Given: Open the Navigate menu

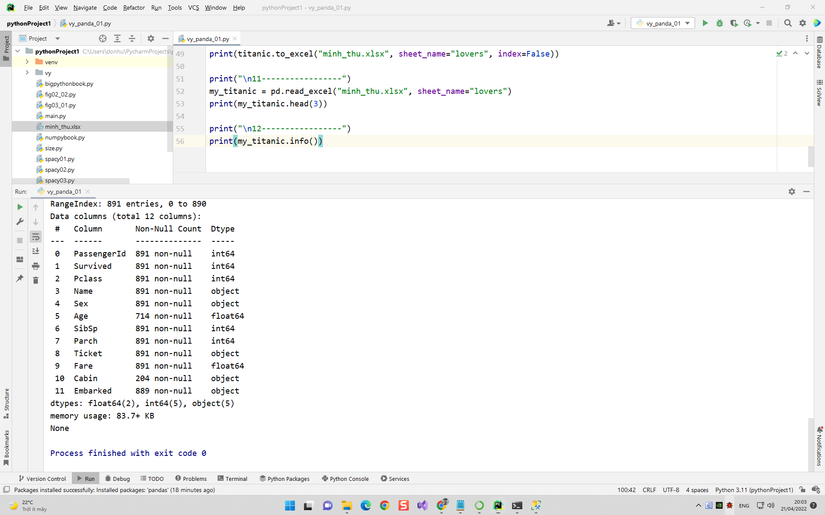Looking at the screenshot, I should pyautogui.click(x=85, y=8).
